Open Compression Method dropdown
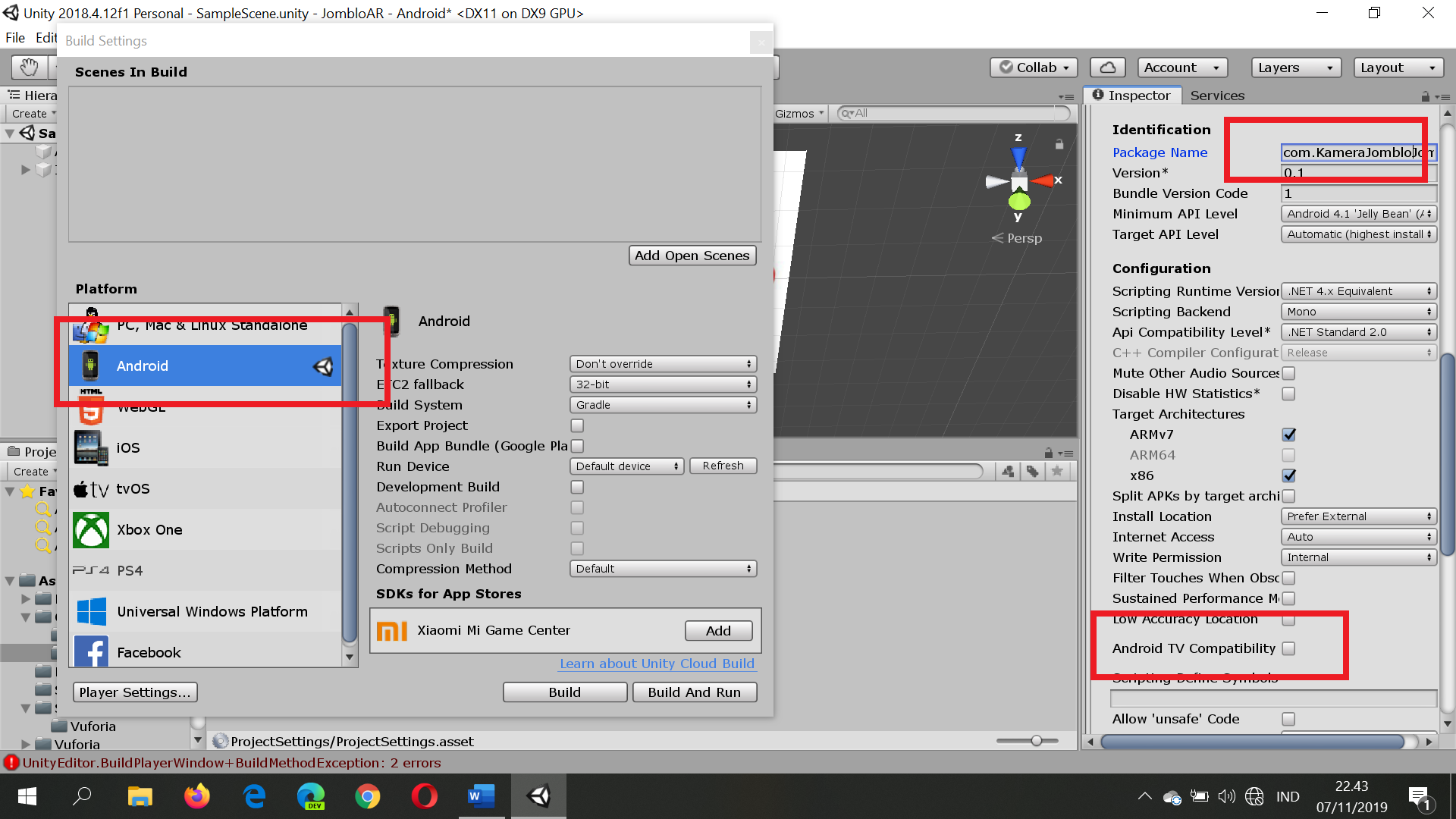The height and width of the screenshot is (819, 1456). 663,569
